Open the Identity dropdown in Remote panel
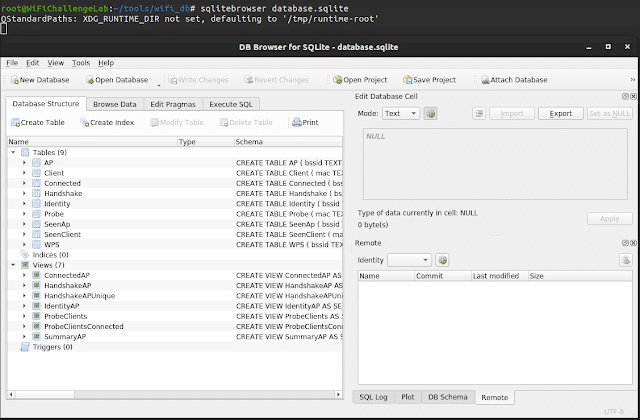The width and height of the screenshot is (640, 420). coord(409,260)
